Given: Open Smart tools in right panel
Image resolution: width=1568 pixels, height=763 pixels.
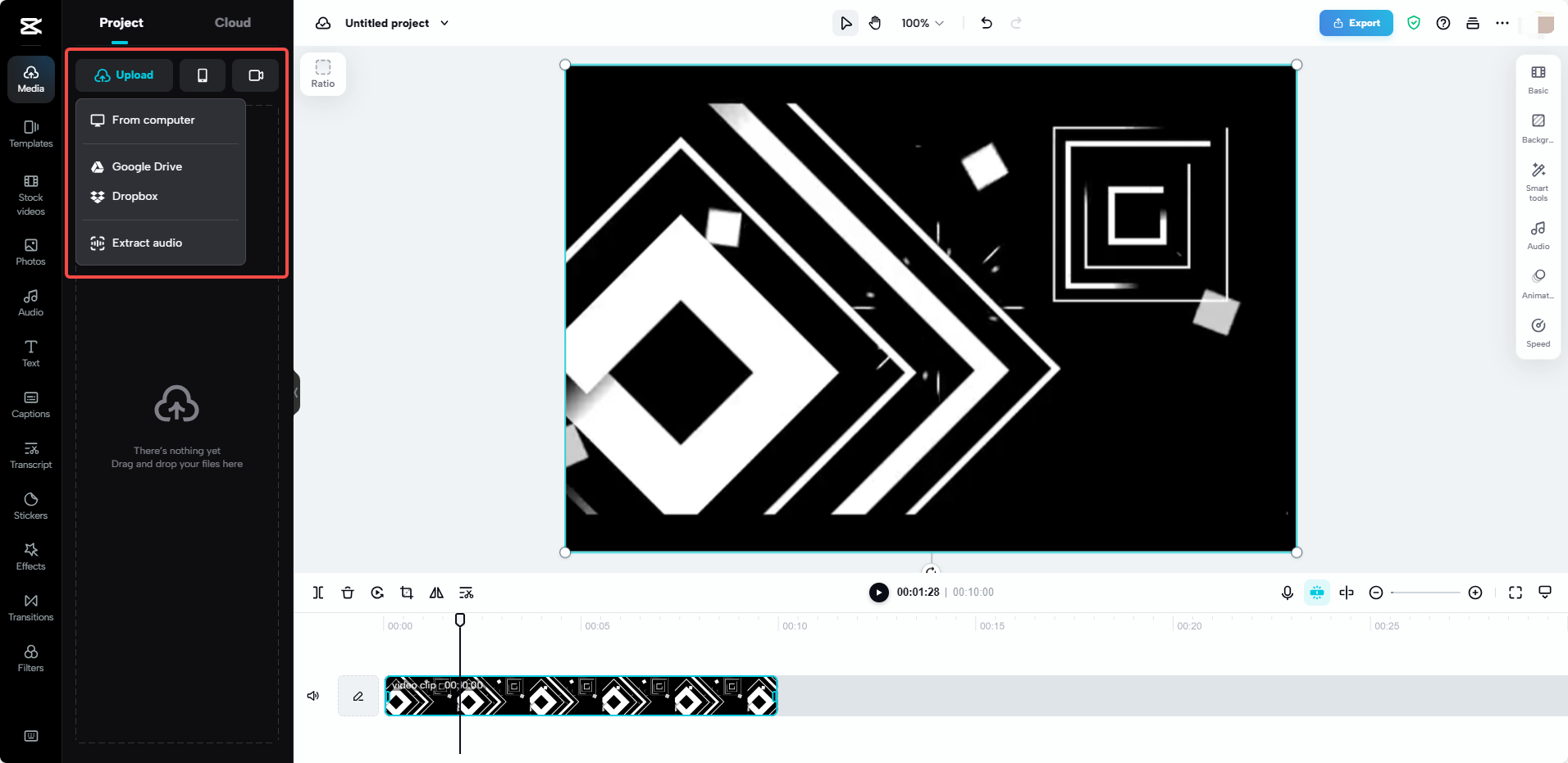Looking at the screenshot, I should [x=1538, y=180].
